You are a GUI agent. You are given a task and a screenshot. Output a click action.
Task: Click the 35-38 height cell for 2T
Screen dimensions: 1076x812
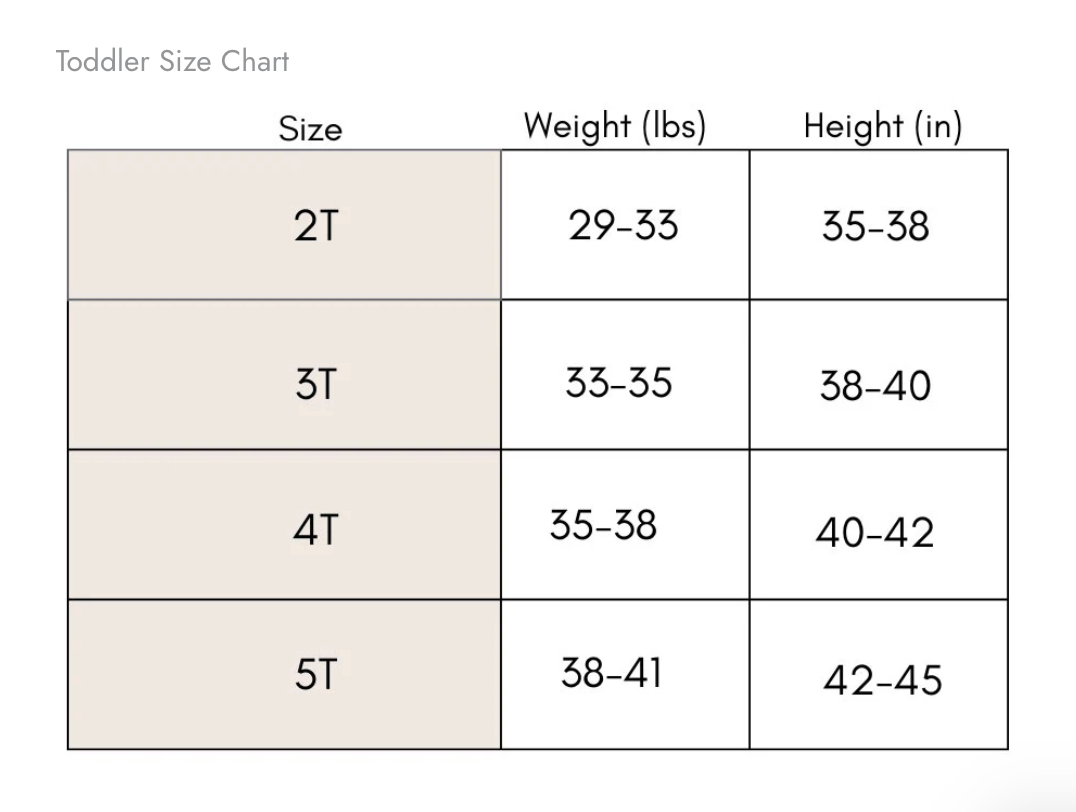point(876,226)
